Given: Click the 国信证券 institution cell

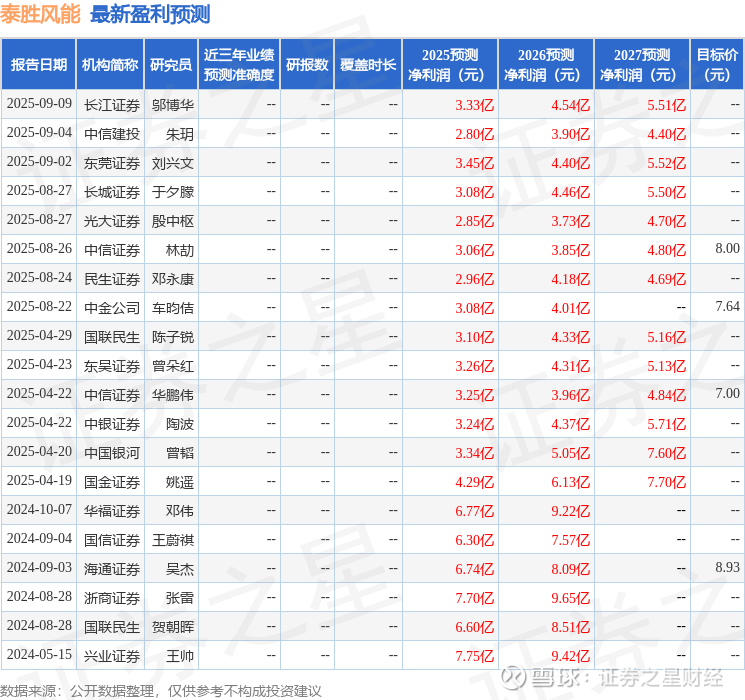Looking at the screenshot, I should coord(112,540).
